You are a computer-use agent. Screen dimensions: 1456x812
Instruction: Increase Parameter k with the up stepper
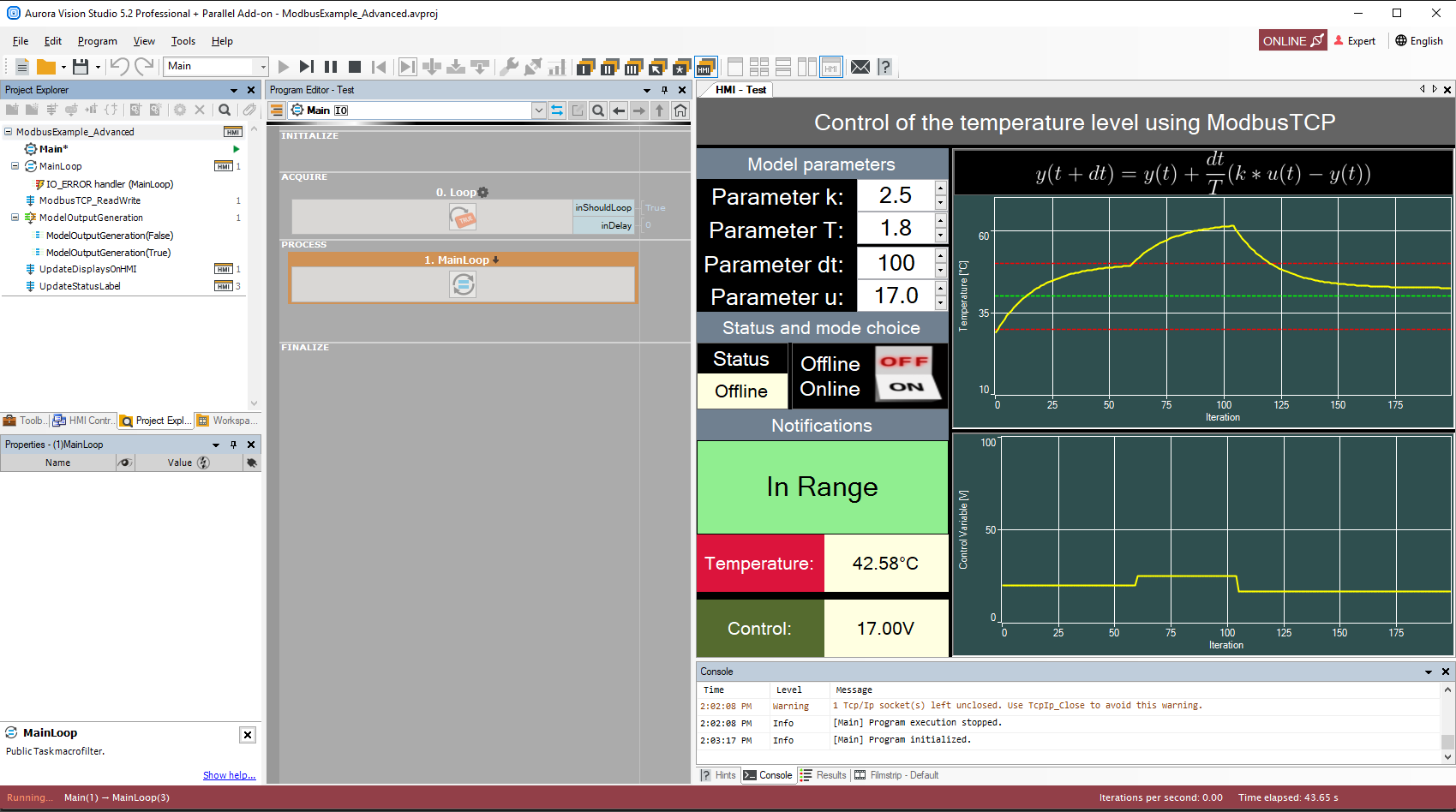click(x=941, y=188)
